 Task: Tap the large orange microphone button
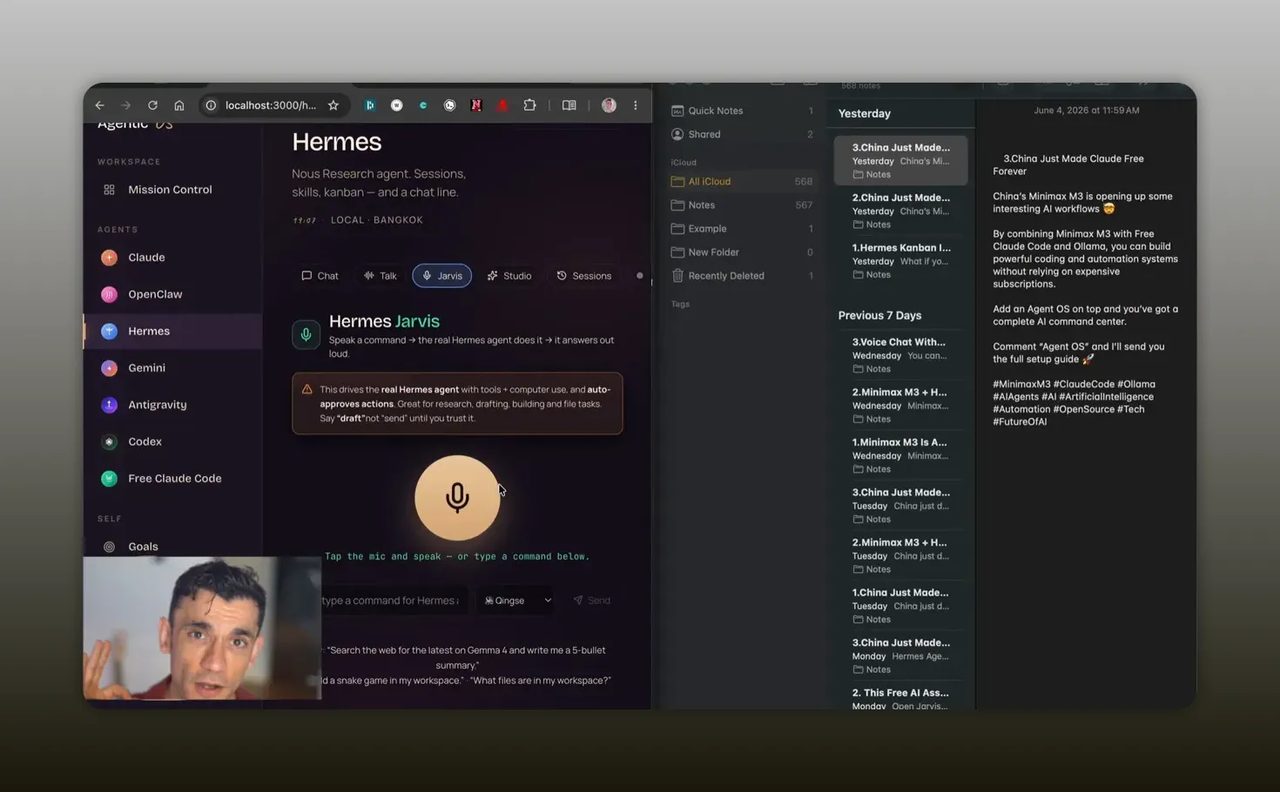pyautogui.click(x=457, y=497)
